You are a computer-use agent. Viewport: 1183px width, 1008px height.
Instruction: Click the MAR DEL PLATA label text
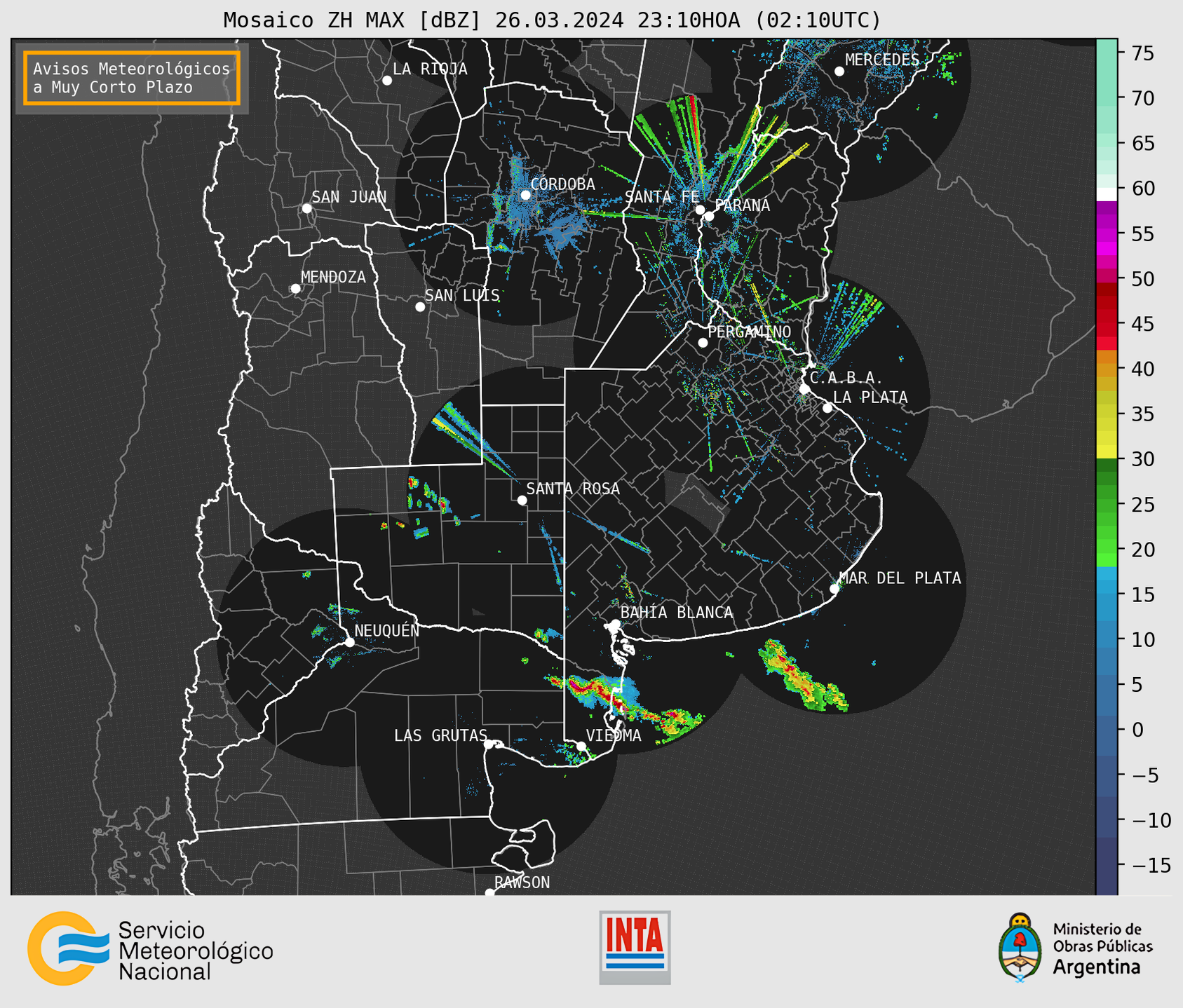coord(900,578)
